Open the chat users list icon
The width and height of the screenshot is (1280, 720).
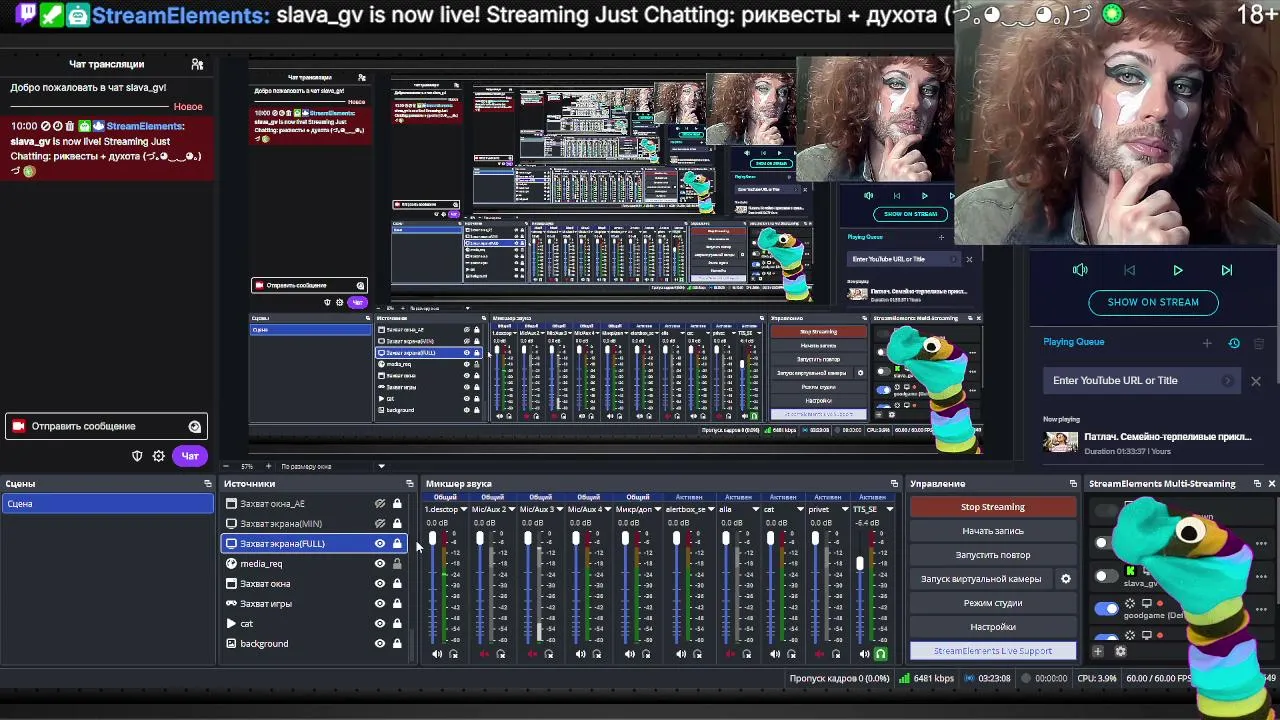197,64
